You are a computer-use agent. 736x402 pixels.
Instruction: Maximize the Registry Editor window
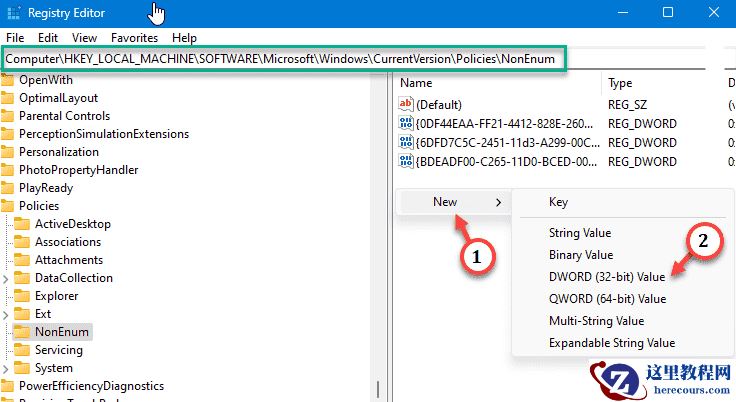click(668, 13)
